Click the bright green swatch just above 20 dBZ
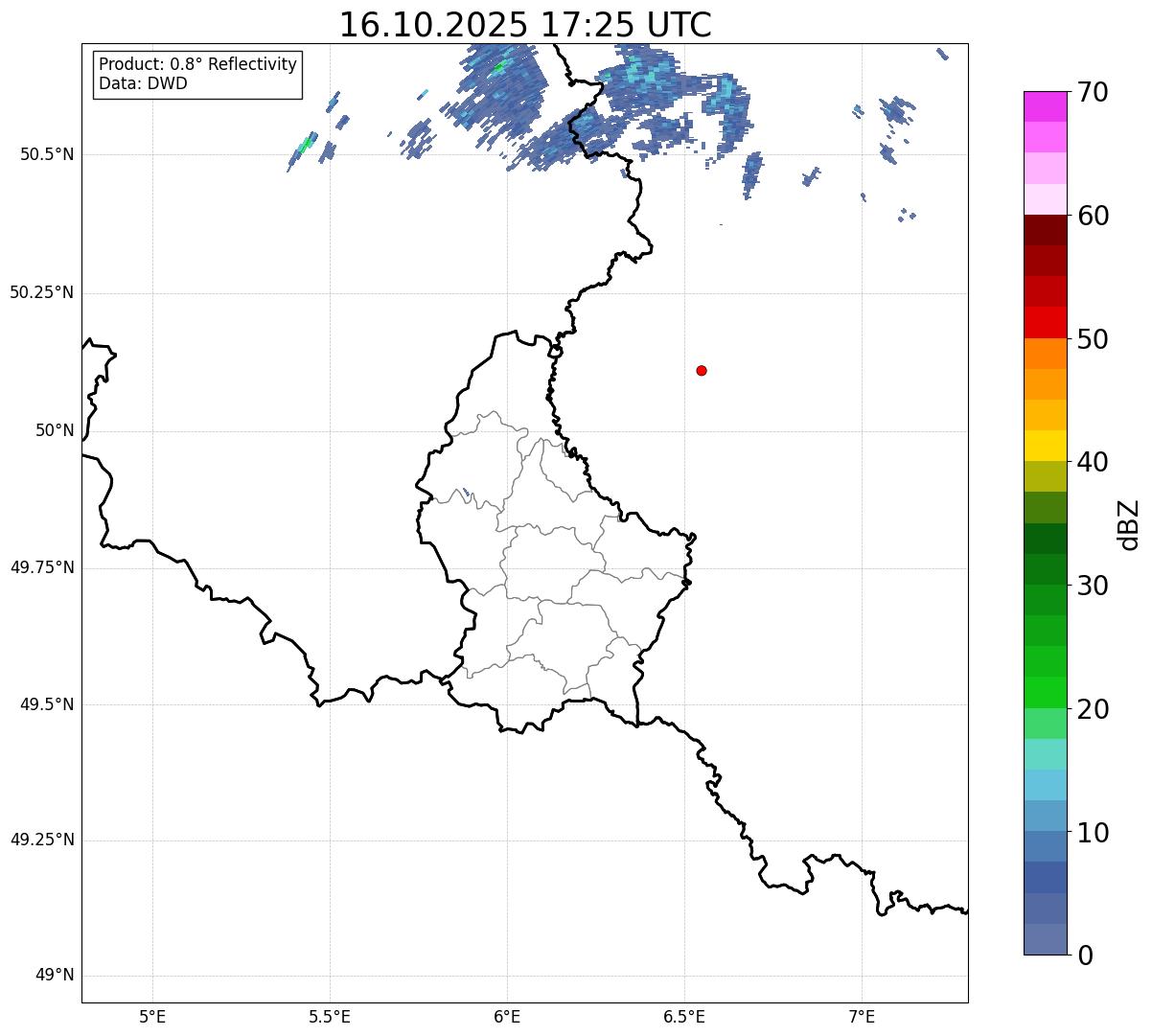This screenshot has height=1036, width=1152. [1046, 693]
